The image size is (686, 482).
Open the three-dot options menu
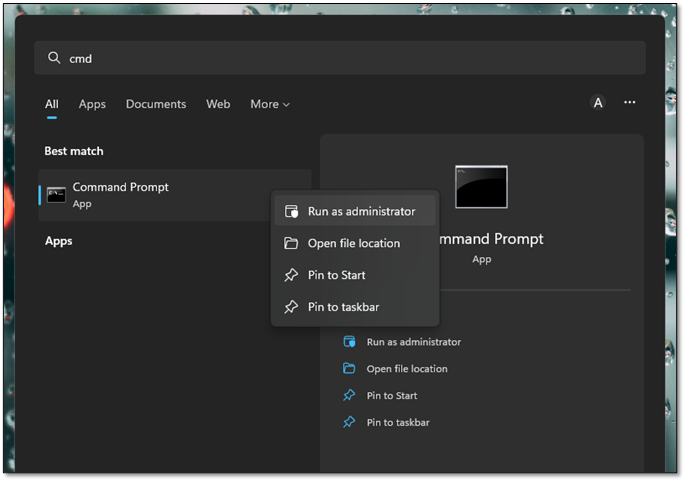click(630, 102)
